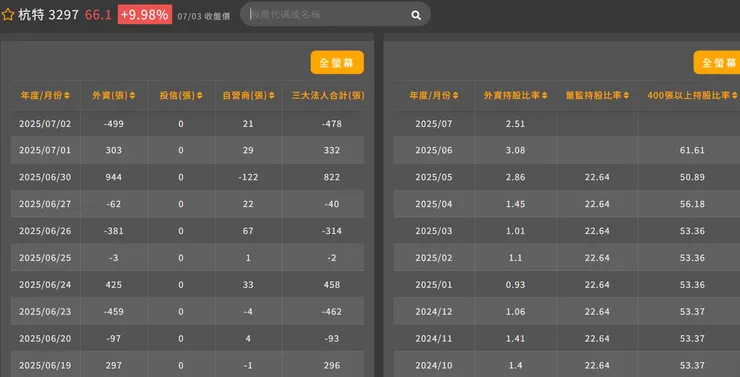Select the 2025/06/23 date cell
Screen dimensions: 740x377
point(45,311)
